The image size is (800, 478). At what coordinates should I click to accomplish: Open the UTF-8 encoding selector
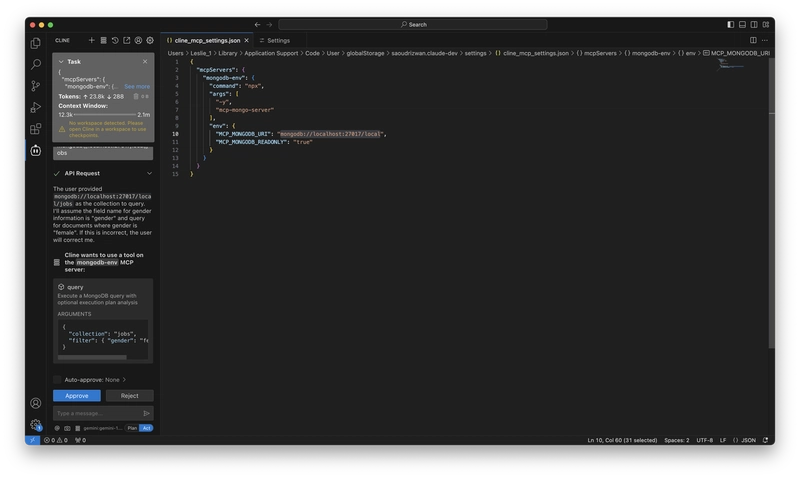pyautogui.click(x=705, y=440)
